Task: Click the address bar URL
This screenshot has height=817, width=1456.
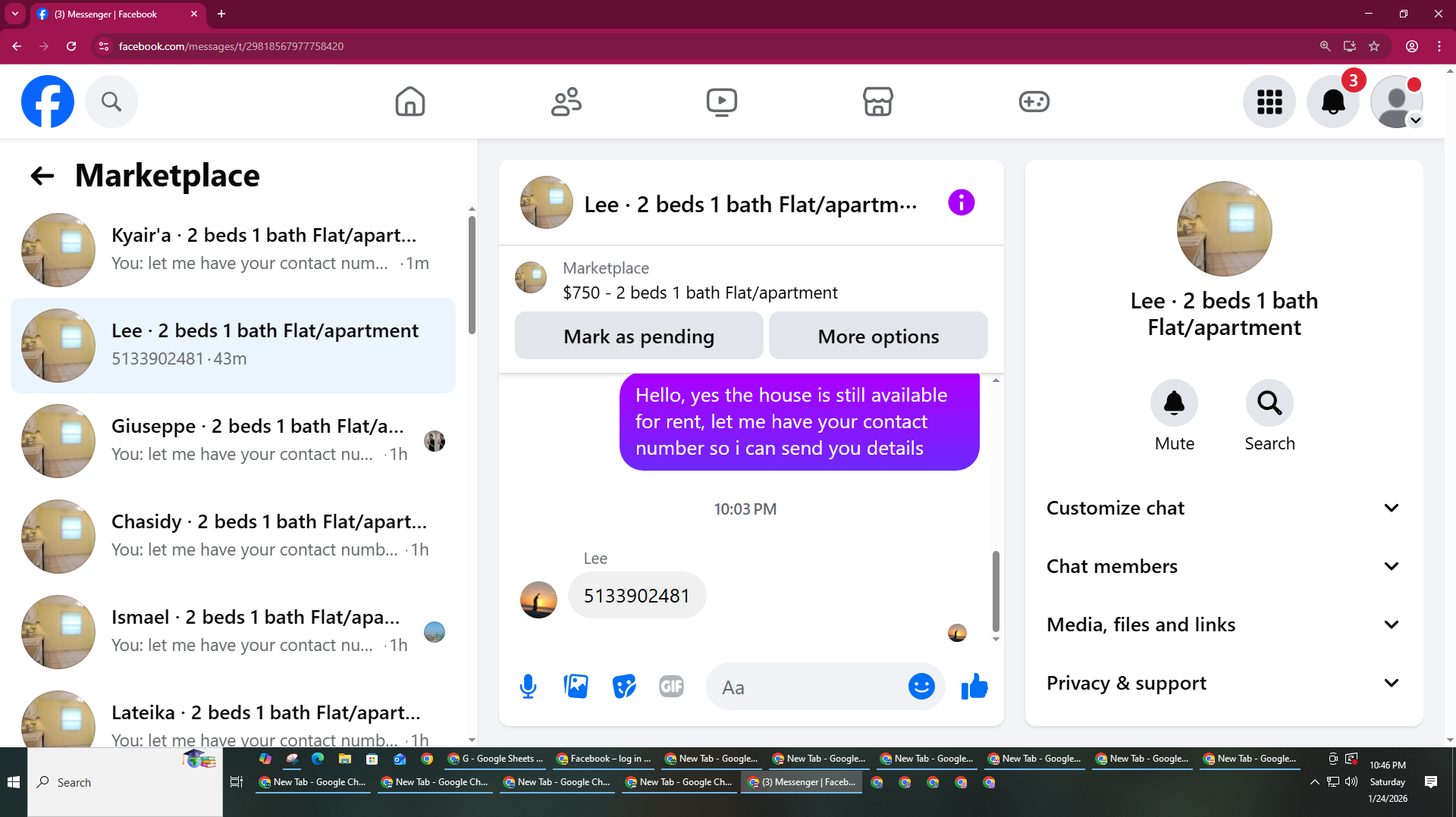Action: (231, 46)
